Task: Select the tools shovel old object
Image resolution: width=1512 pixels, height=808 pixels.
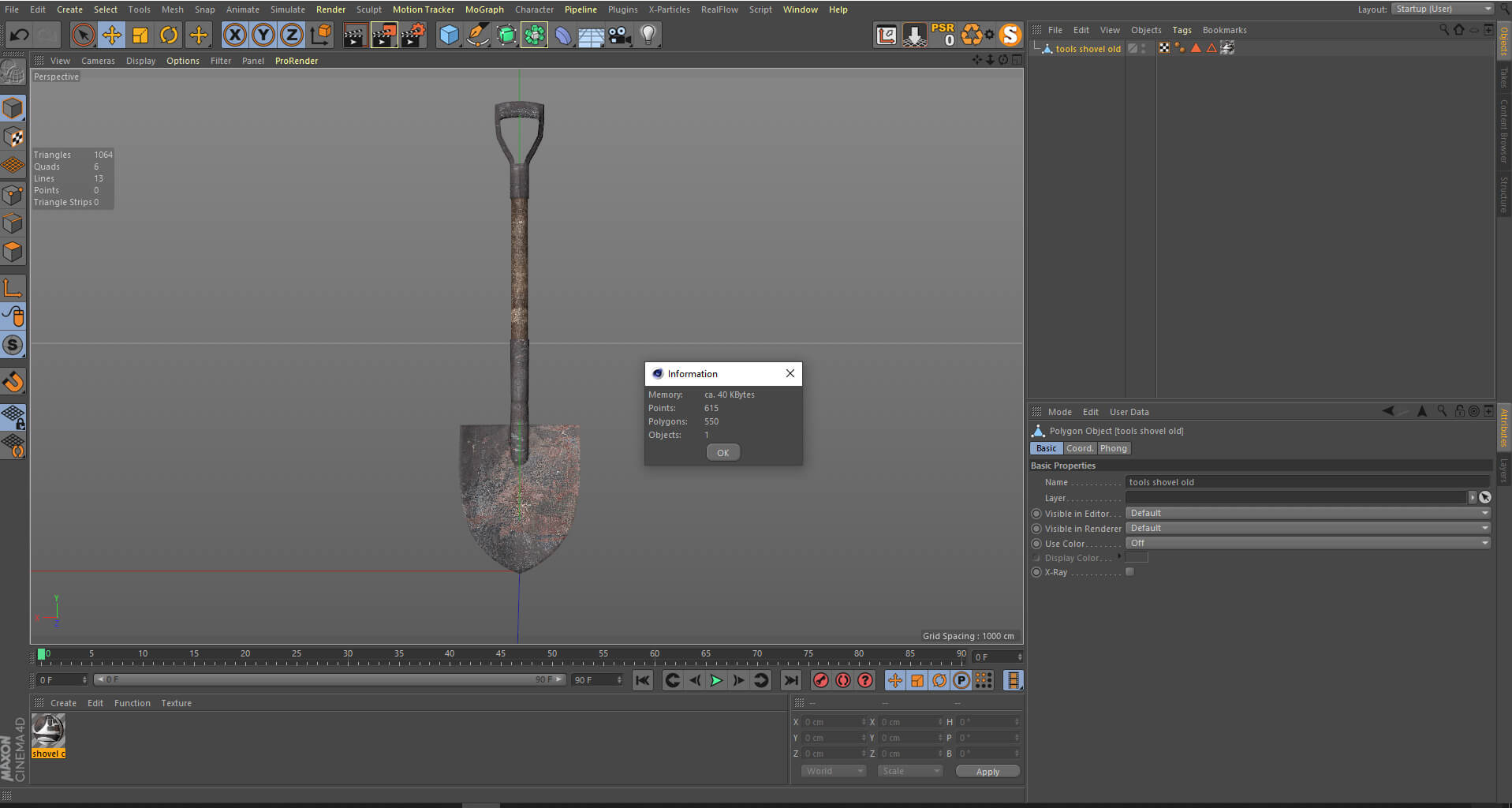Action: pos(1088,49)
